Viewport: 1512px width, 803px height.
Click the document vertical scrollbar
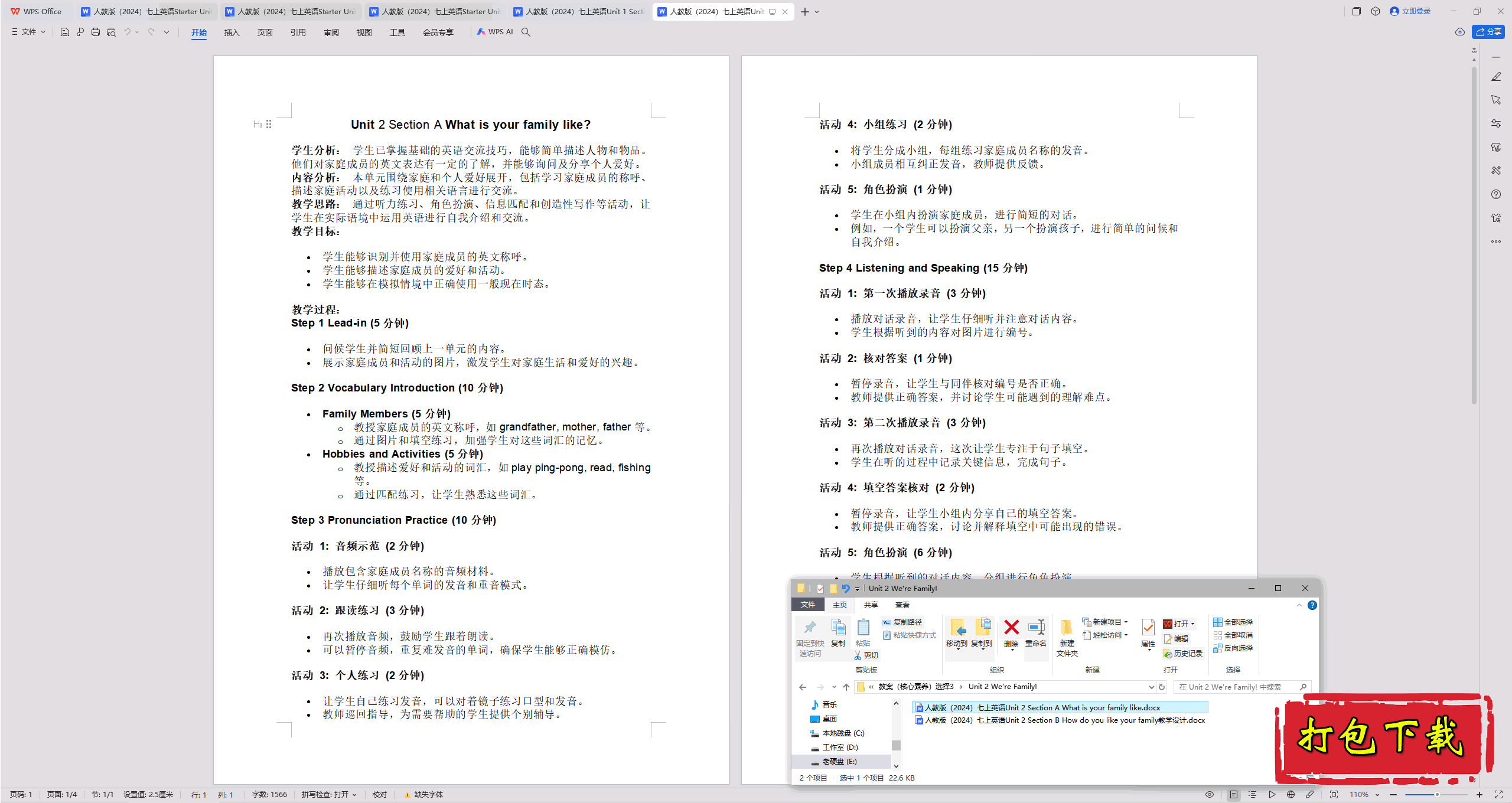(1474, 236)
